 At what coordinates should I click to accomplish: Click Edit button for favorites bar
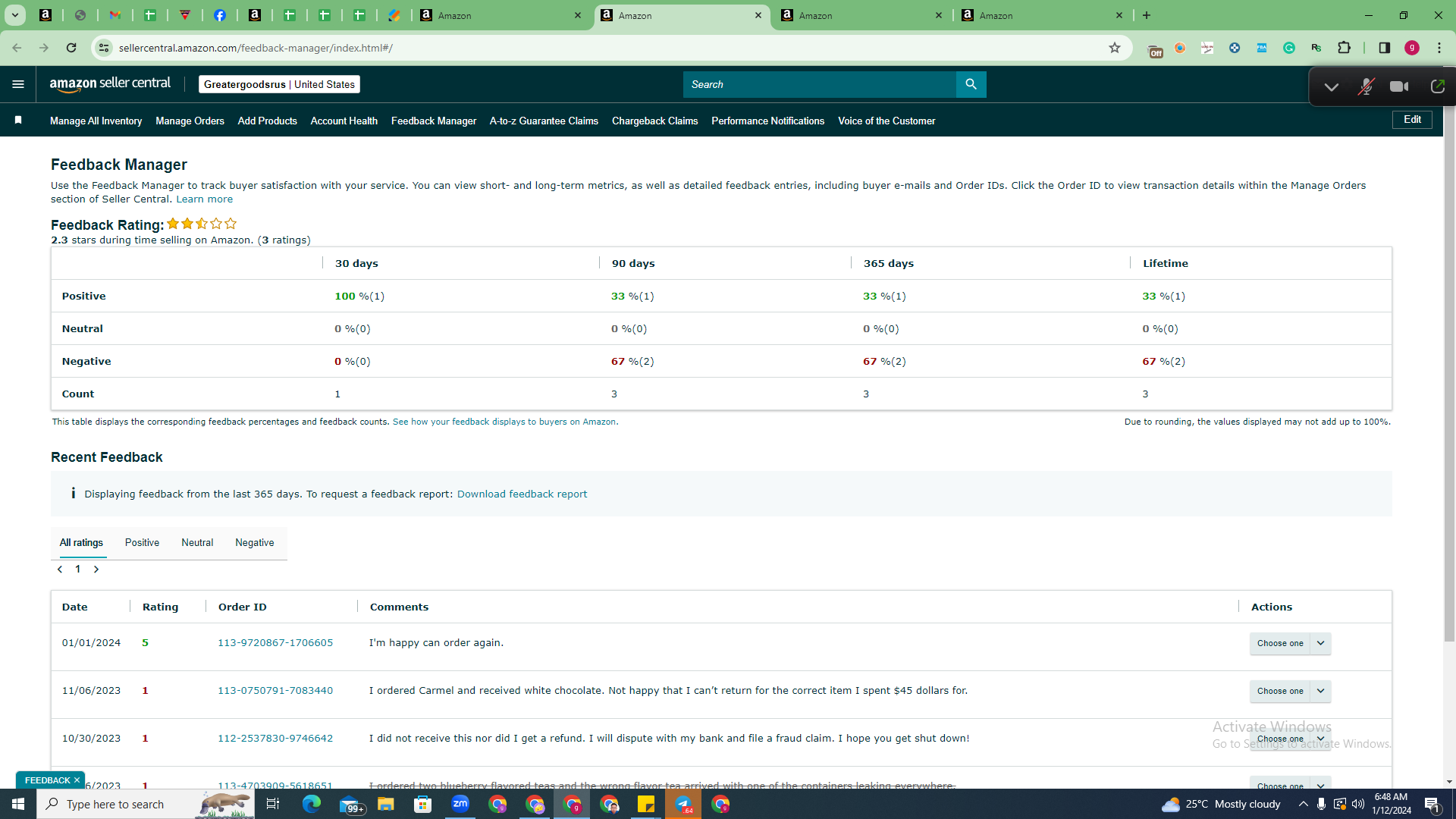1412,120
